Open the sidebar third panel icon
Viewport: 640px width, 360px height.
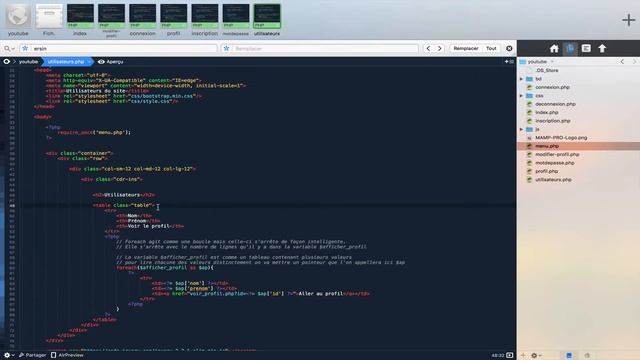pyautogui.click(x=586, y=49)
